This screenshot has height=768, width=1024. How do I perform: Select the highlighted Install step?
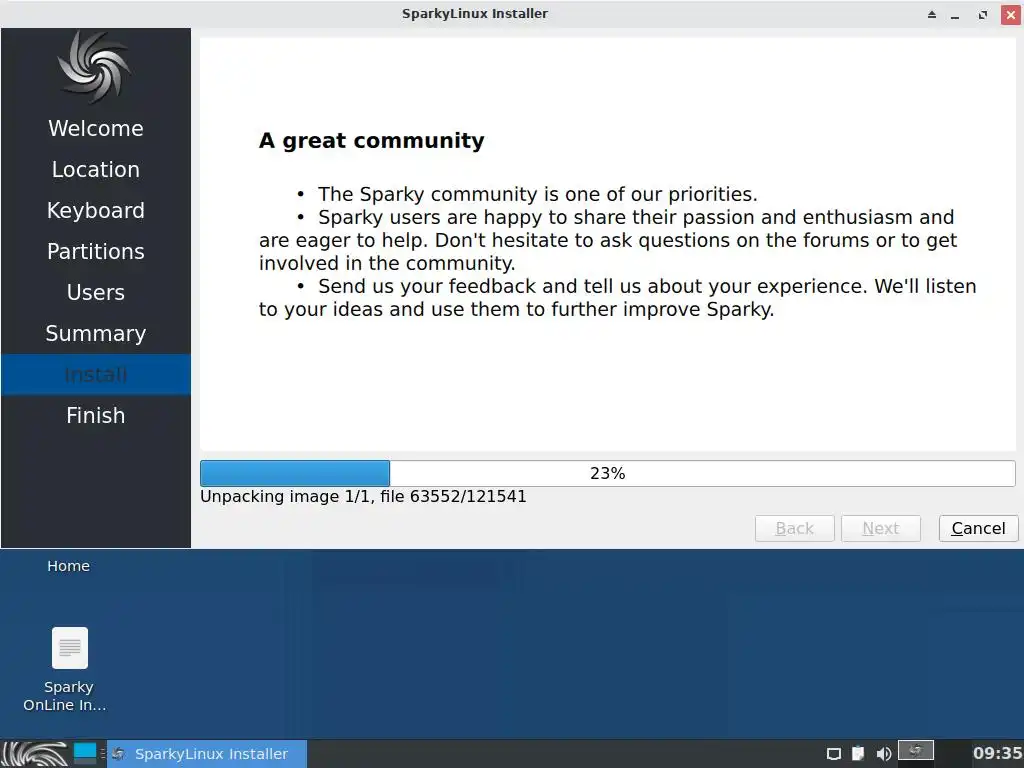(96, 375)
